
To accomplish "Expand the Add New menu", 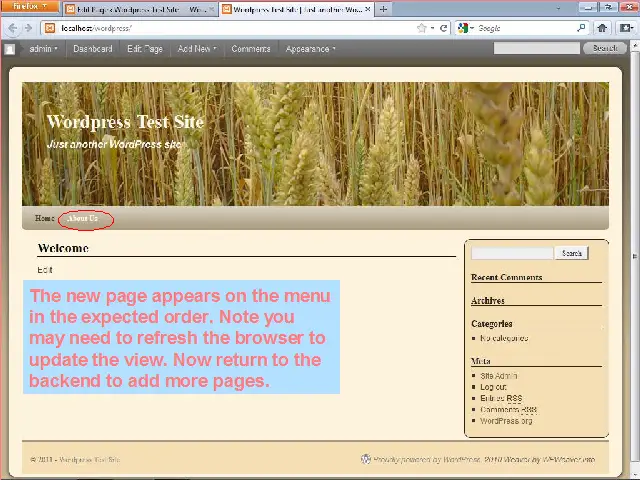I will point(197,49).
